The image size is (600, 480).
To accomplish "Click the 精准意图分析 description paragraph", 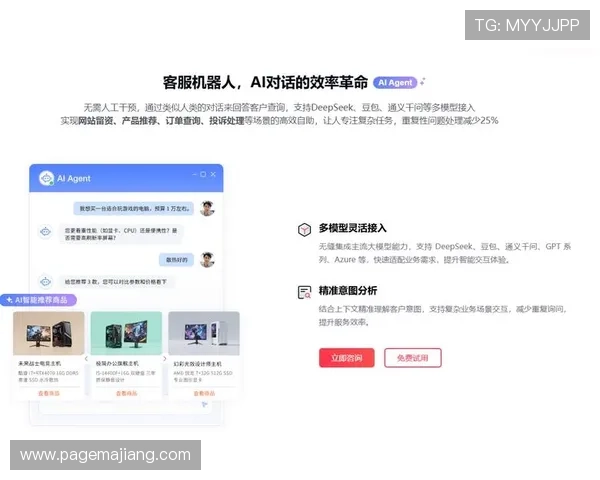I will [443, 315].
